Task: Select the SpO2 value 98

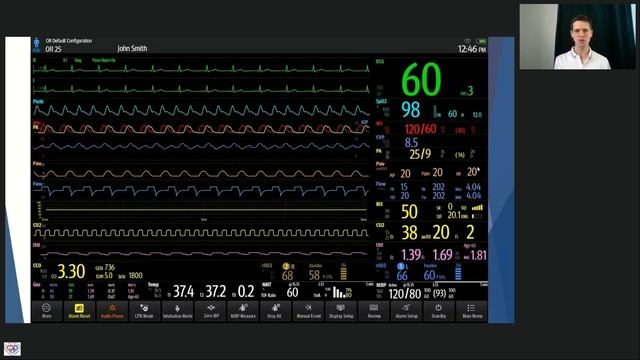Action: point(411,110)
